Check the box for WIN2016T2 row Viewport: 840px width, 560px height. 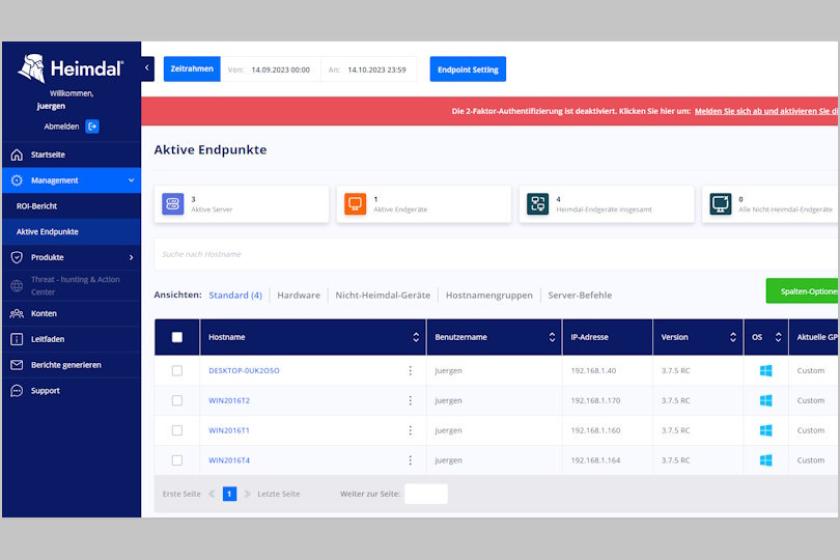(x=177, y=401)
